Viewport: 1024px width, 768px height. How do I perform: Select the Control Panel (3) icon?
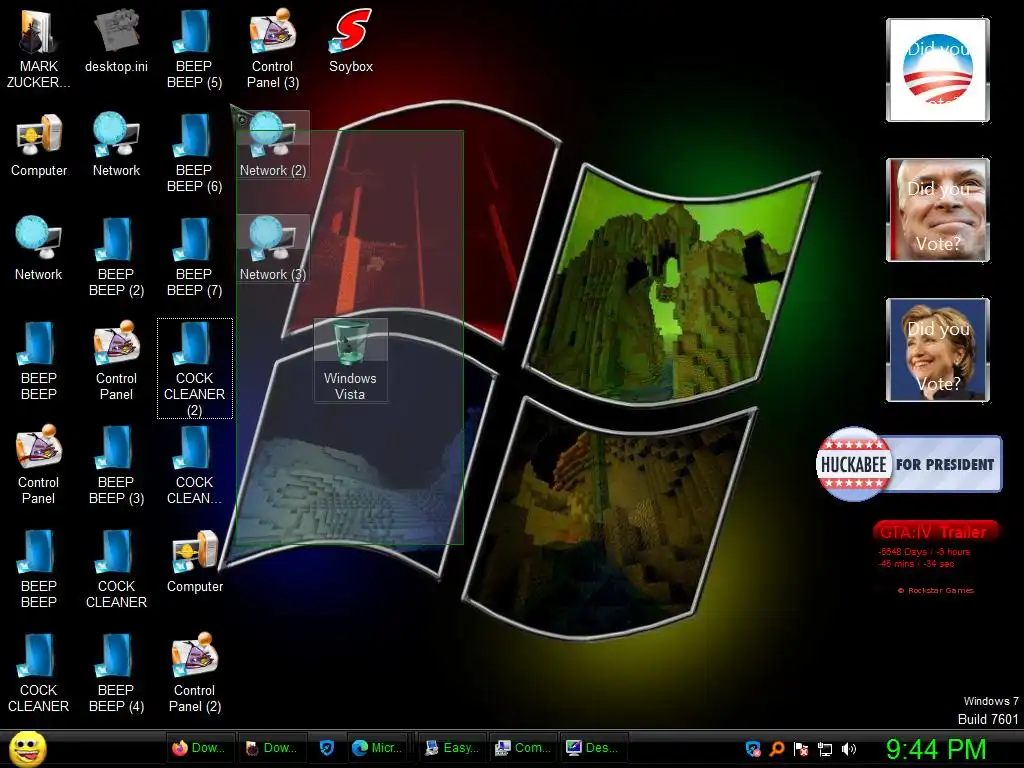coord(272,49)
